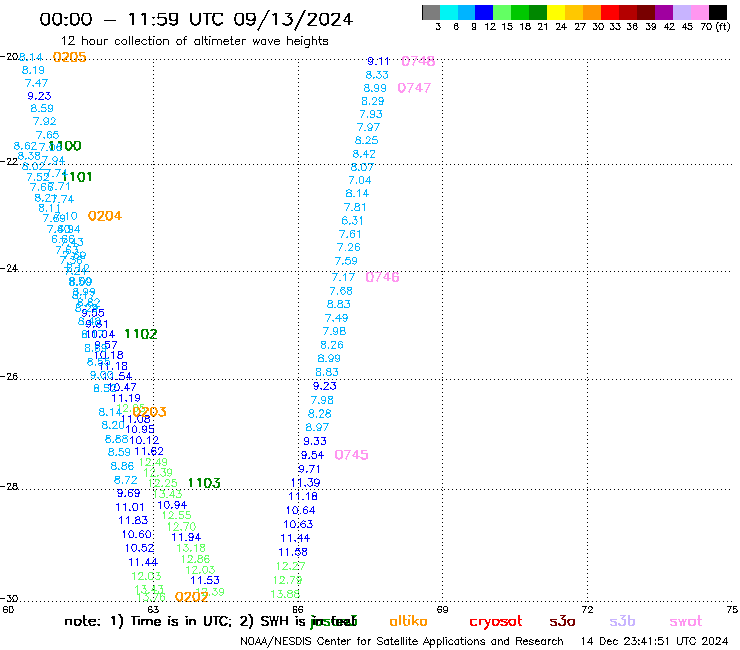
Task: Click the green time label 1102
Action: point(141,334)
